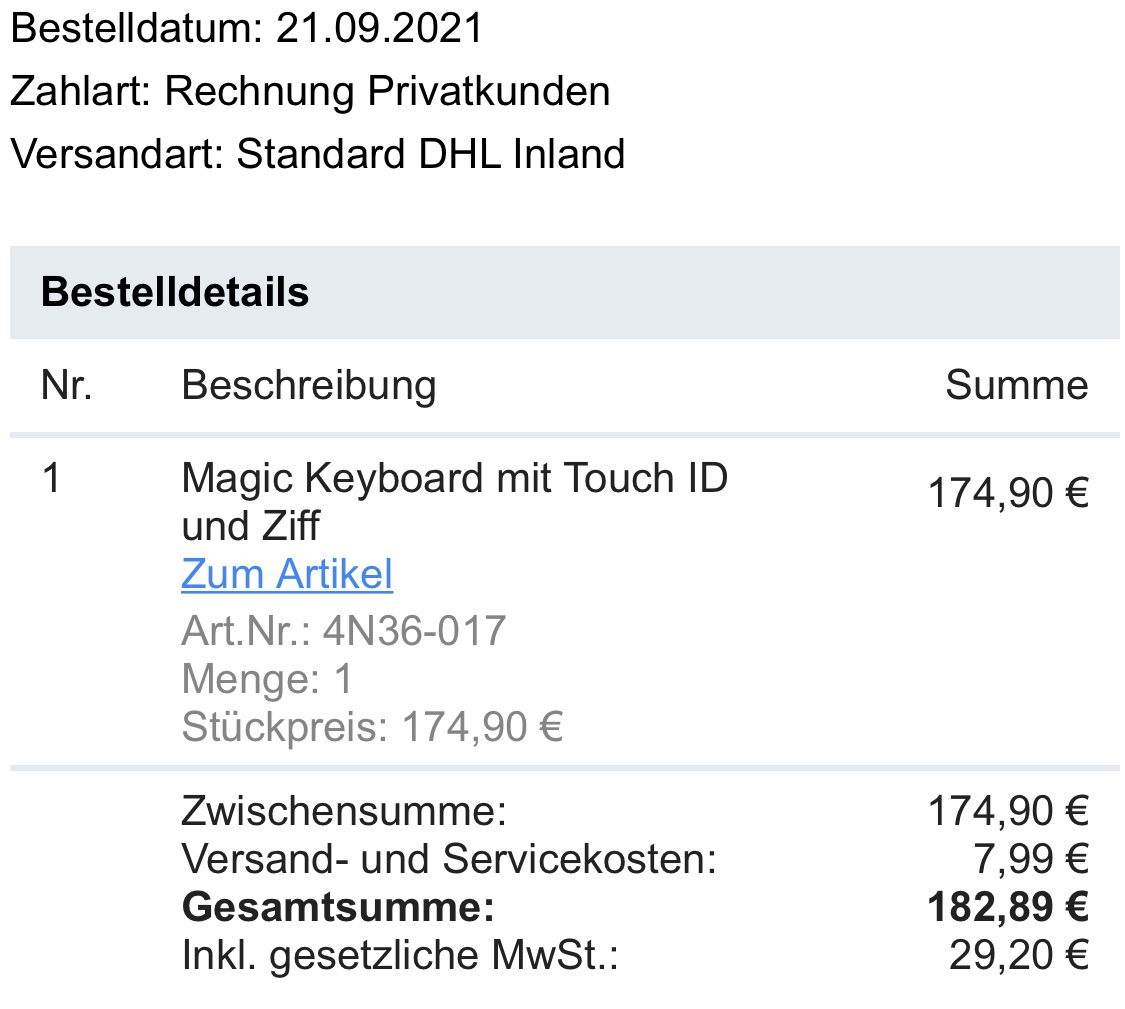
Task: Click item number 1 in Nr. column
Action: (52, 479)
